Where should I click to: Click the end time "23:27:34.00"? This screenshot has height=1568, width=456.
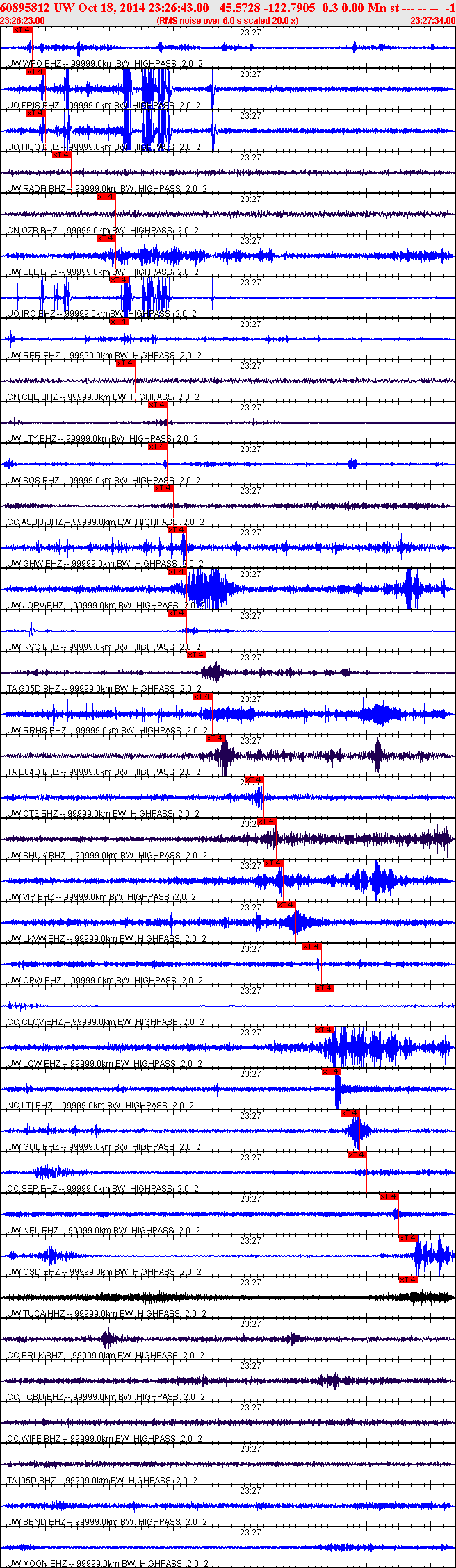(x=432, y=21)
